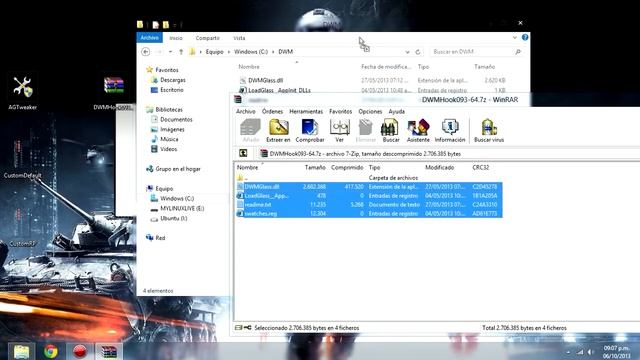Click the search magnifier in Buscar en DWM
Image resolution: width=640 pixels, height=360 pixels.
pos(518,52)
